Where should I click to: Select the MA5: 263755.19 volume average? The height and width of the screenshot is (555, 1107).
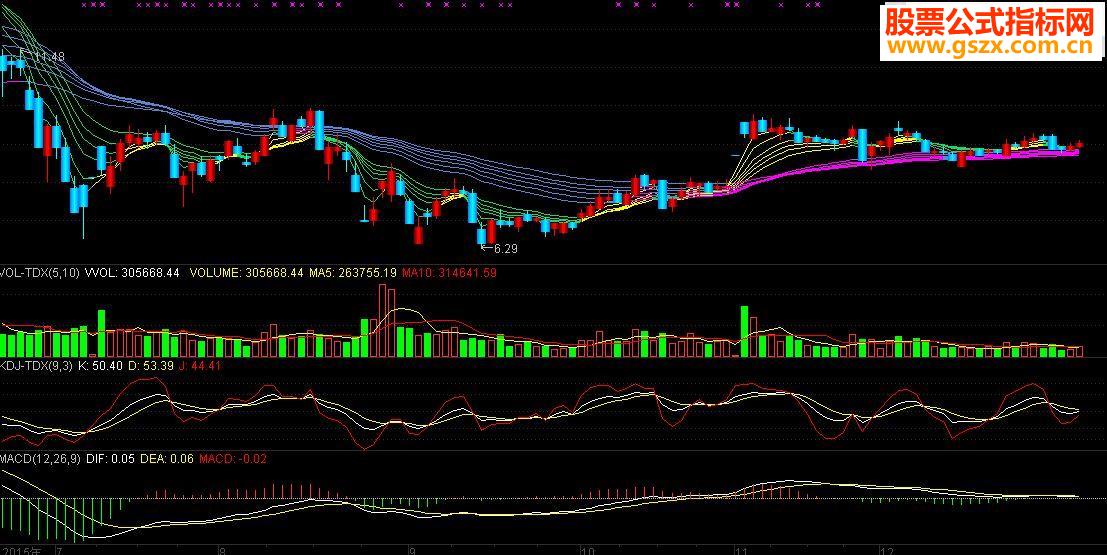pos(353,272)
